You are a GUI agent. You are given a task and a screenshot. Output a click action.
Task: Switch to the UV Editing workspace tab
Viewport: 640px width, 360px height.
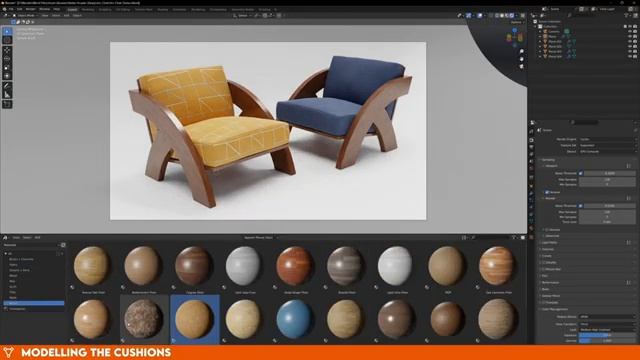click(x=122, y=9)
